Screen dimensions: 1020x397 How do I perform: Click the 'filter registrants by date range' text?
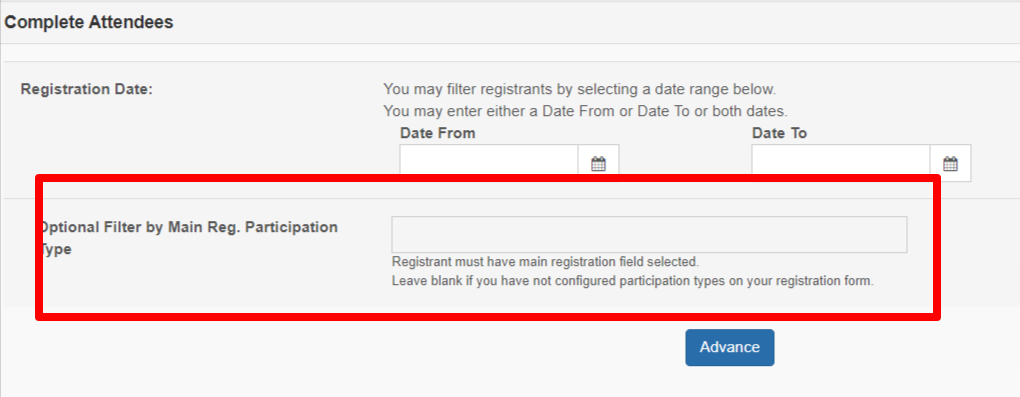(x=580, y=89)
